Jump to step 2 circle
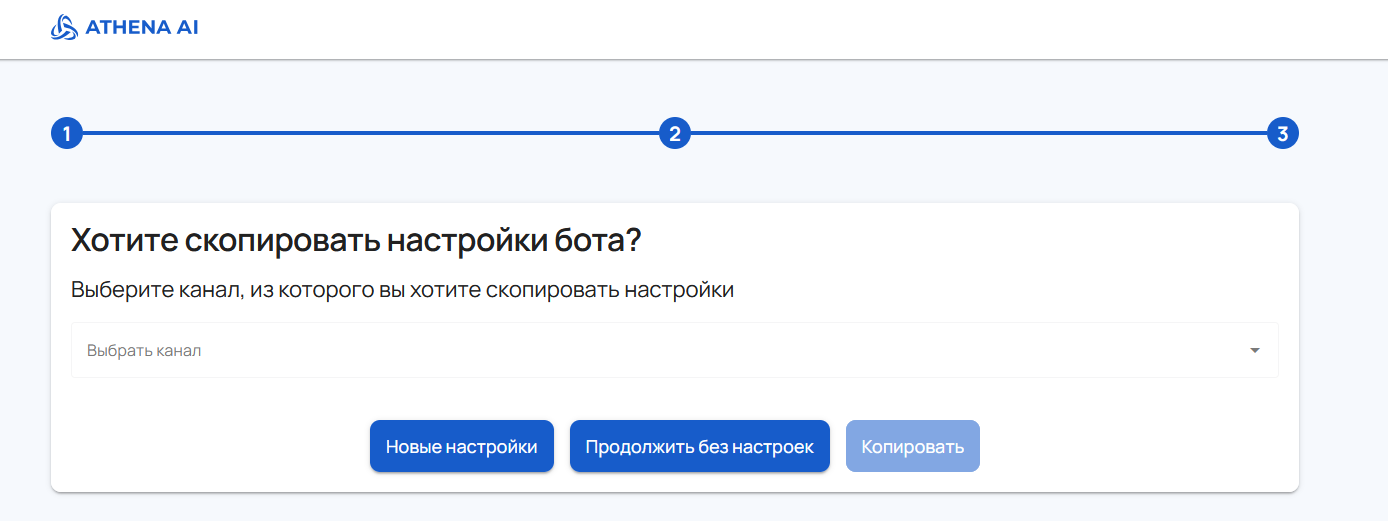The width and height of the screenshot is (1388, 521). pyautogui.click(x=675, y=133)
